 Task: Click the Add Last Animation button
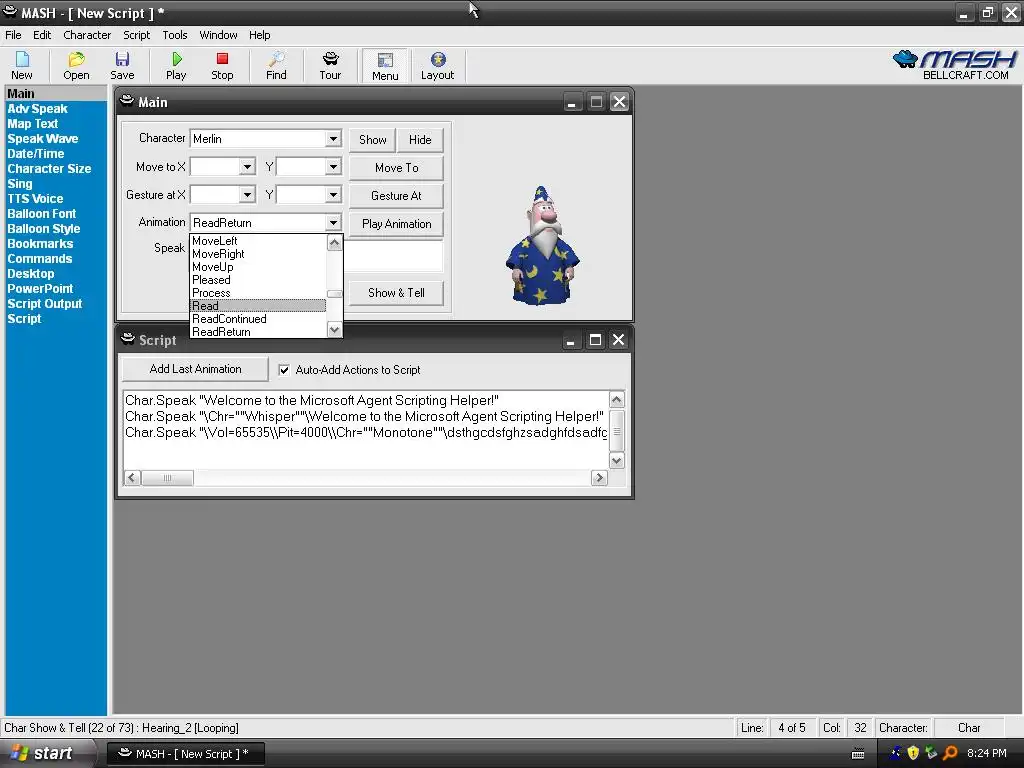[x=195, y=369]
